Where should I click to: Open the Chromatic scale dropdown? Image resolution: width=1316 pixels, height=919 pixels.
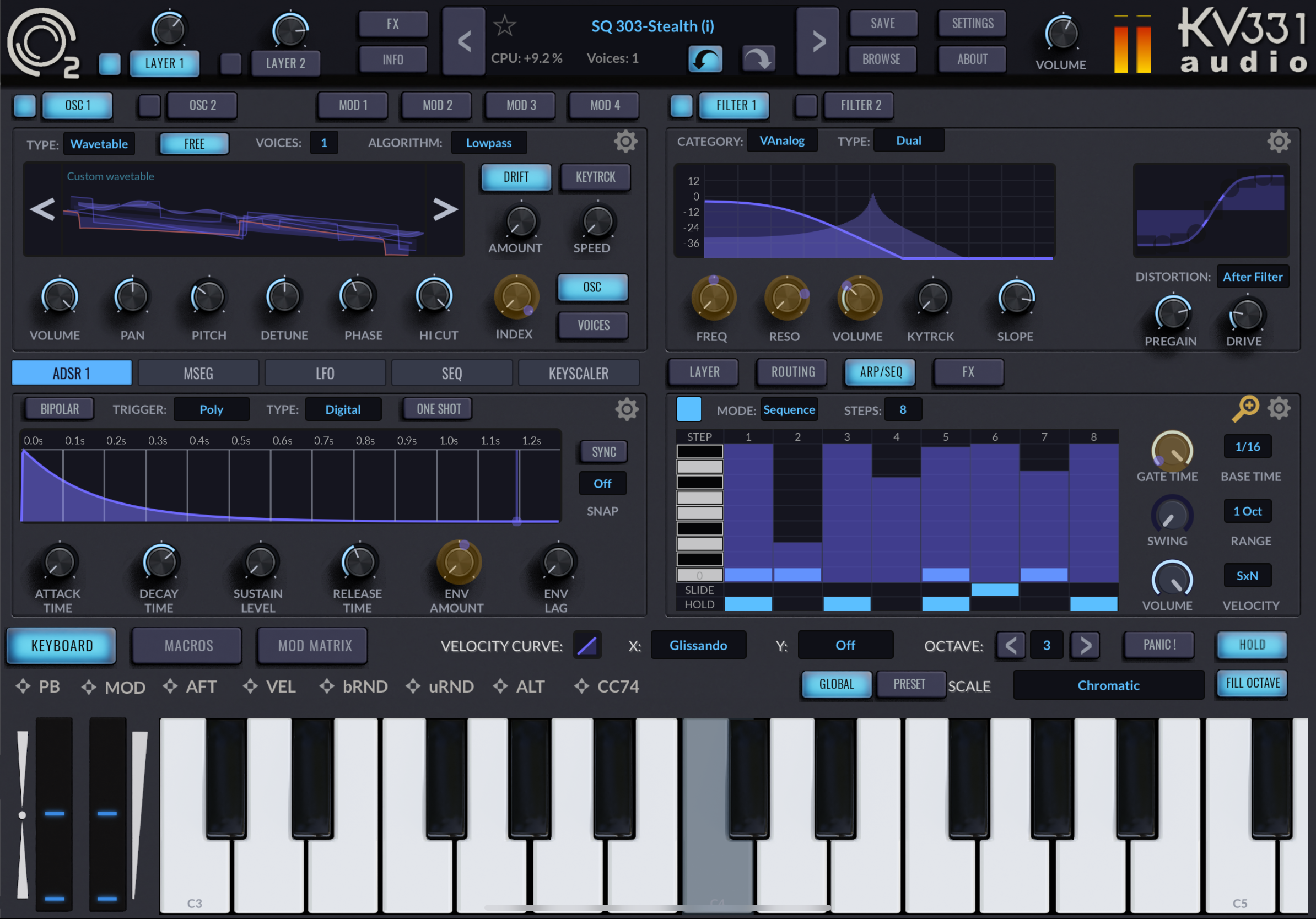(1108, 685)
